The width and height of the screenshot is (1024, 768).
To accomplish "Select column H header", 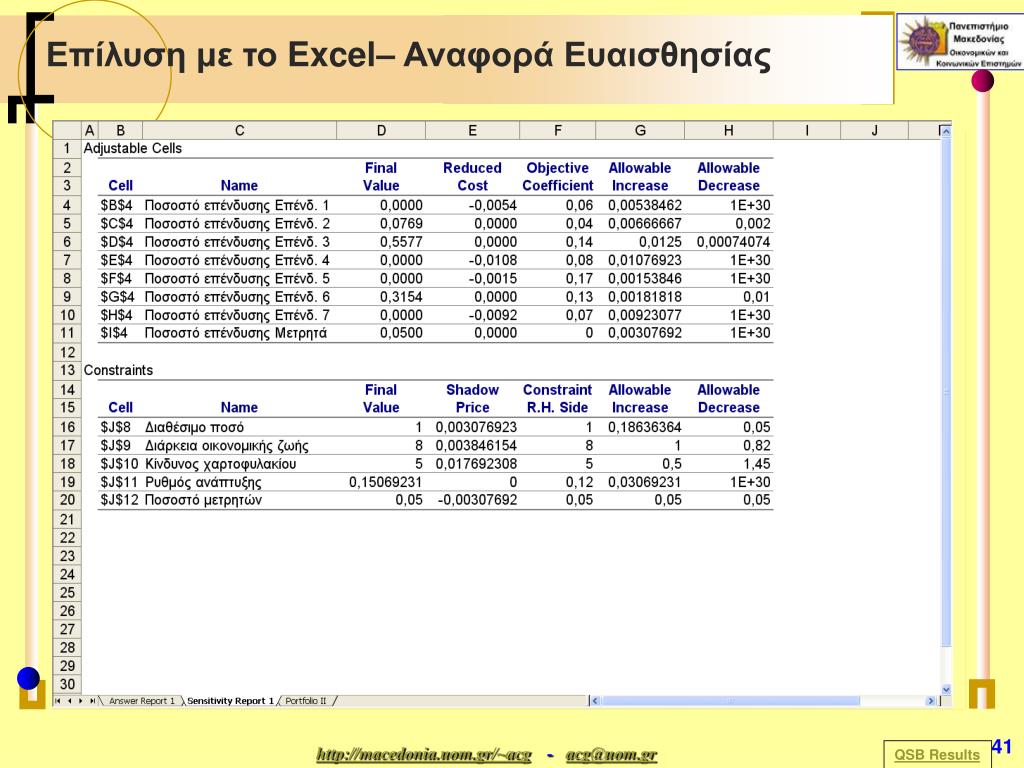I will tap(728, 131).
